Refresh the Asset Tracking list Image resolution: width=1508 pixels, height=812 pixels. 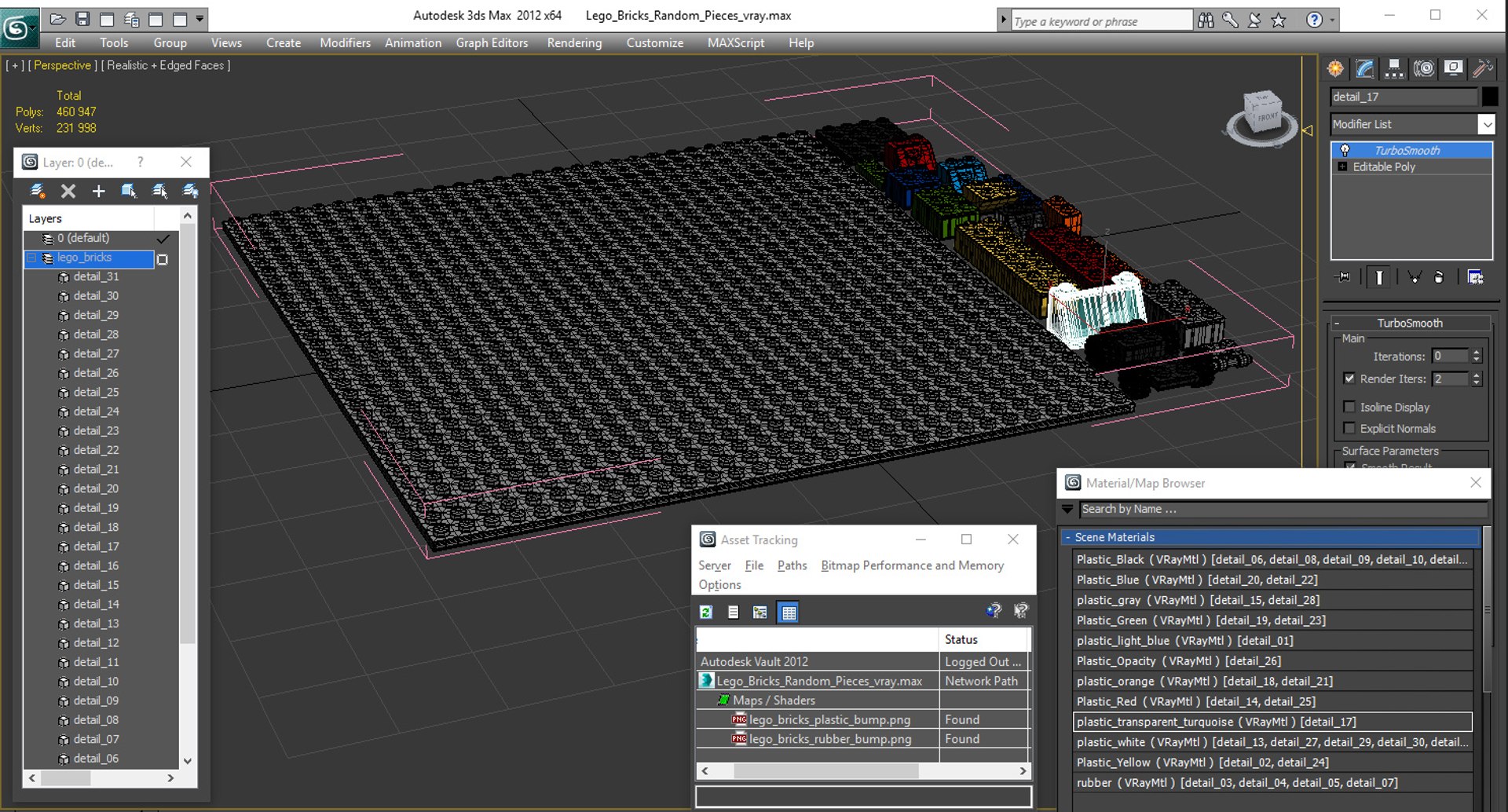(706, 613)
